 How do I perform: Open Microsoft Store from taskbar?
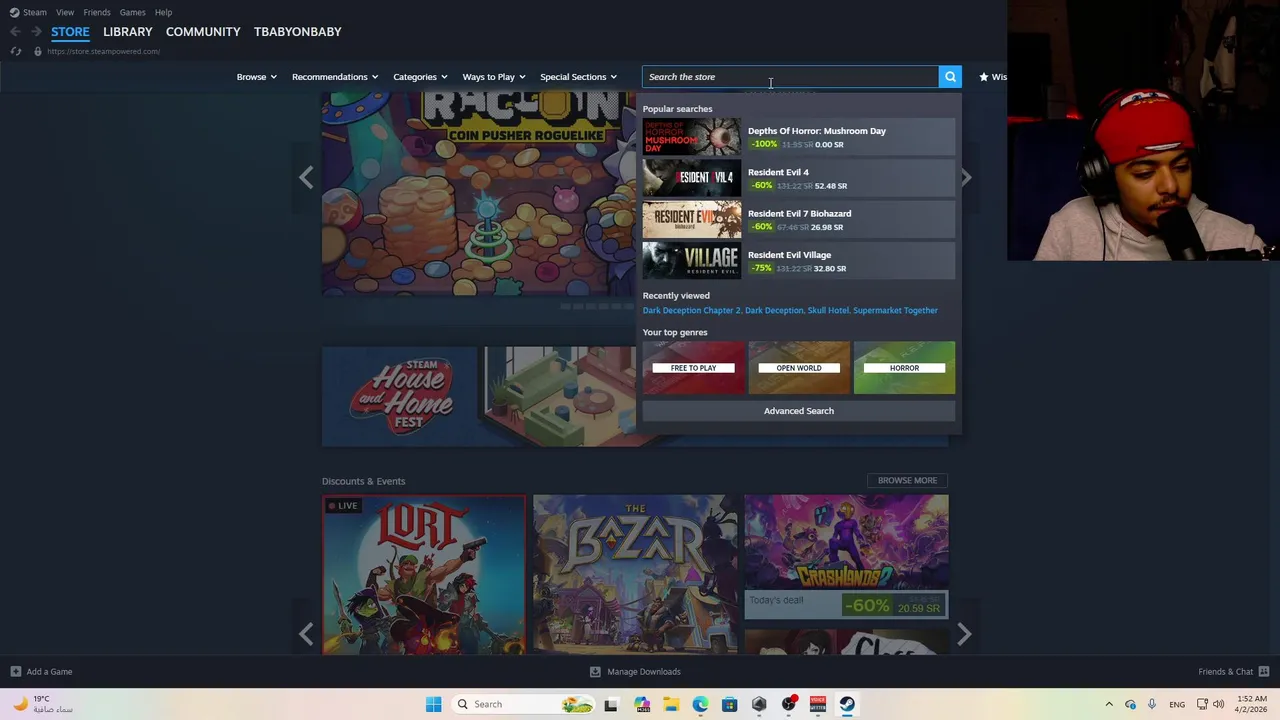730,704
